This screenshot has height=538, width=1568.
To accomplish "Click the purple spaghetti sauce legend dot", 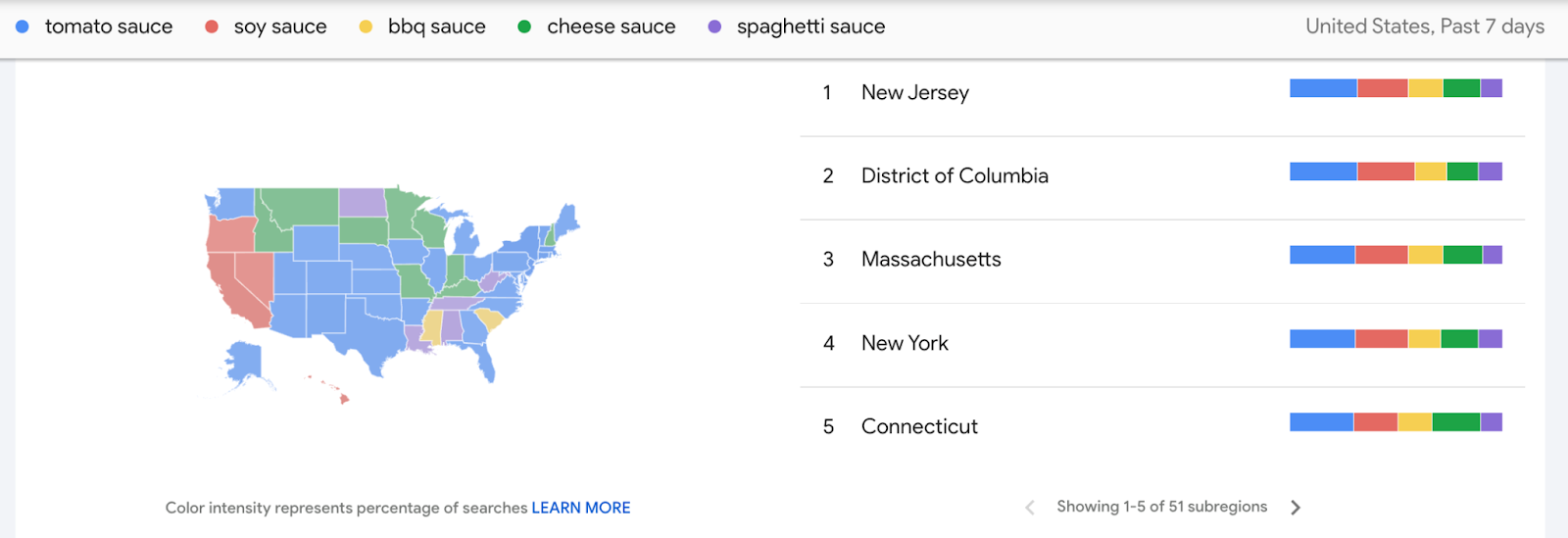I will [714, 26].
